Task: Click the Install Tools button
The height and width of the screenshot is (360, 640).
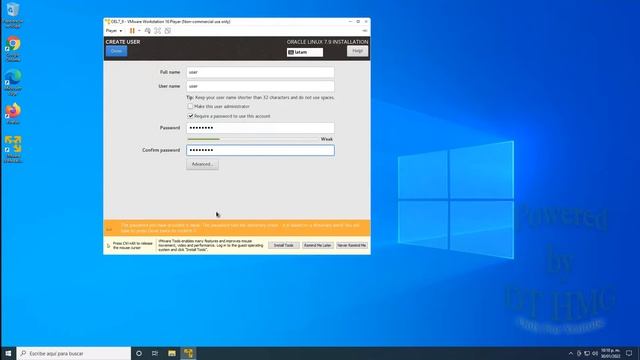Action: 284,245
